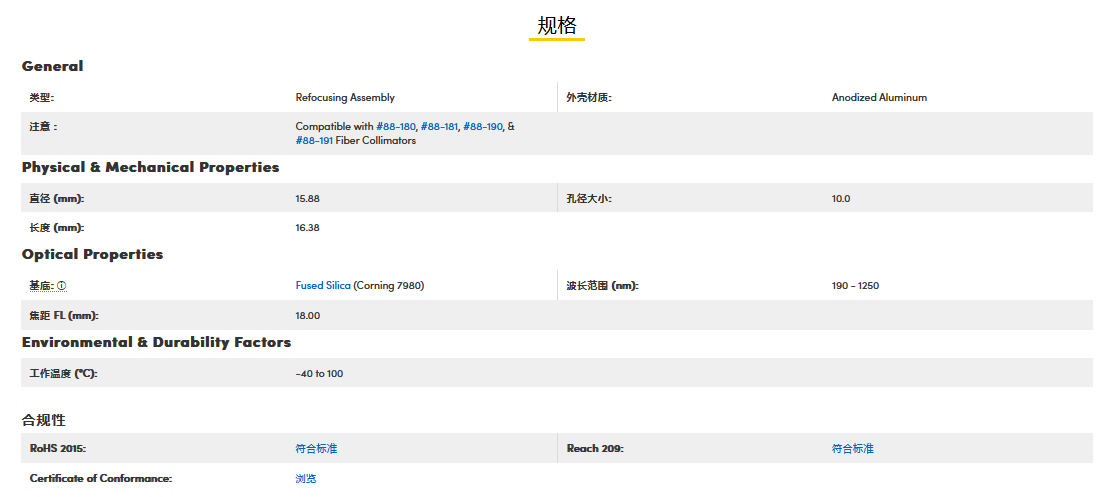Open the Fused Silica substrate link
Screen dimensions: 1098x497
323,286
